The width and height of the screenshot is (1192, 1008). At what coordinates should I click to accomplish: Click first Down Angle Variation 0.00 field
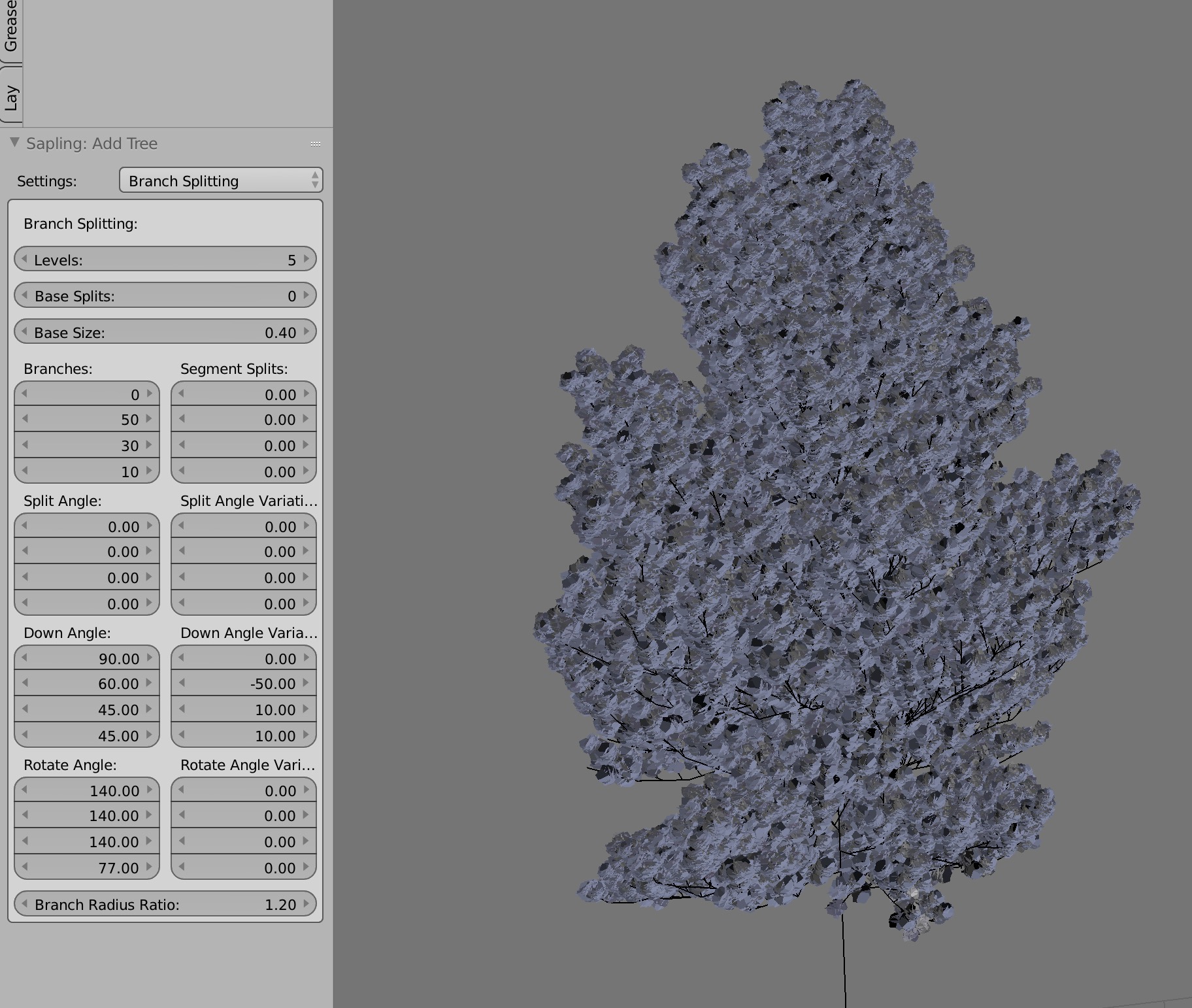point(244,658)
